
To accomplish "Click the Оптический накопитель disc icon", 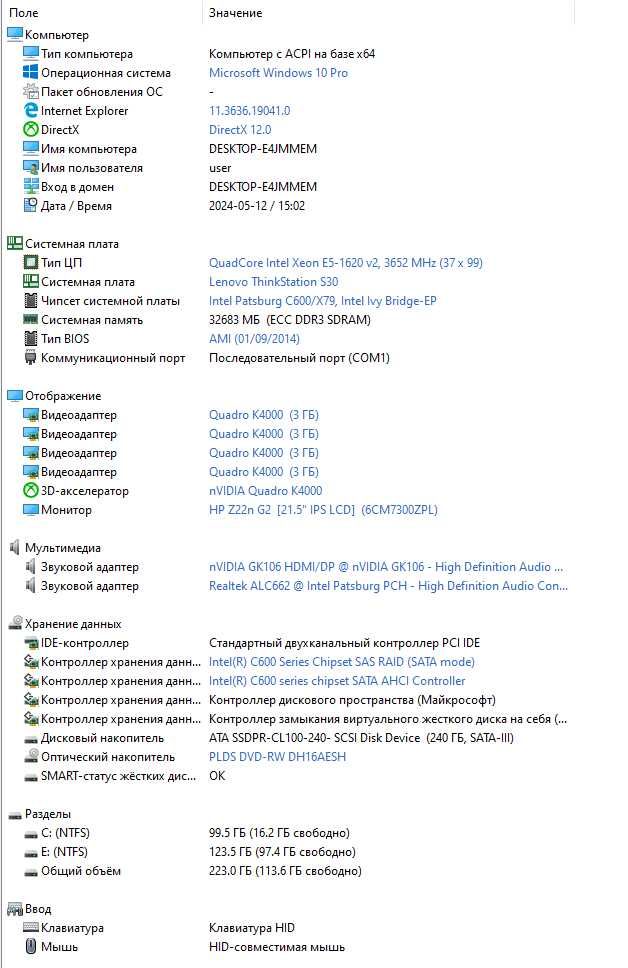I will click(x=31, y=756).
